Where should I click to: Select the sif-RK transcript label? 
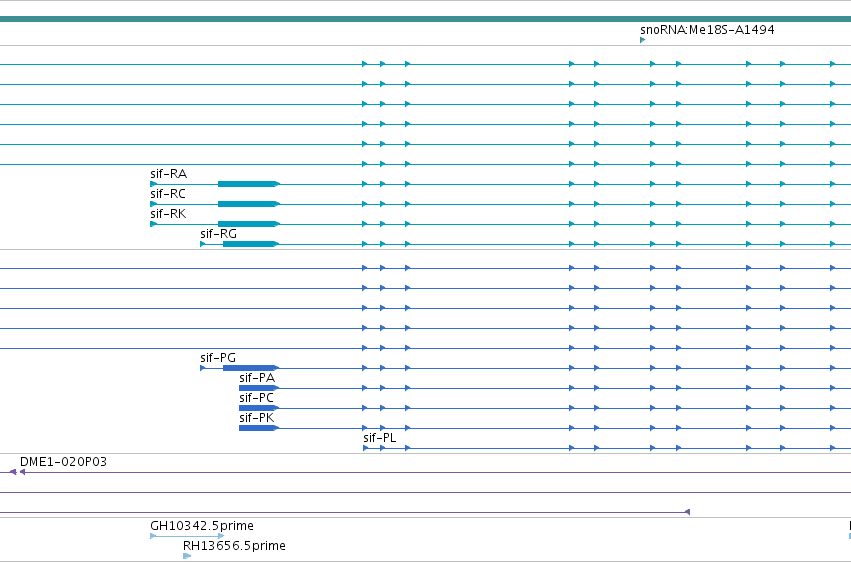tap(168, 214)
